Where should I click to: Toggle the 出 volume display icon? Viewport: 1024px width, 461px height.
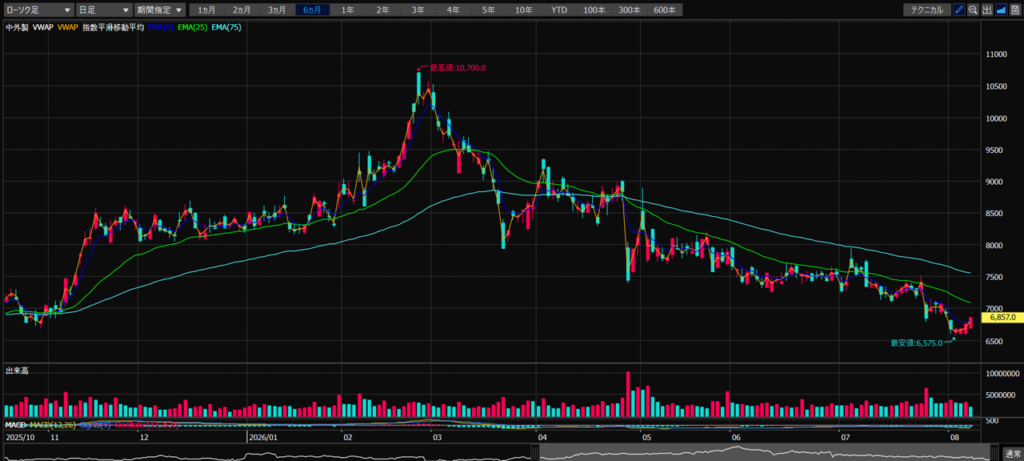(x=987, y=10)
